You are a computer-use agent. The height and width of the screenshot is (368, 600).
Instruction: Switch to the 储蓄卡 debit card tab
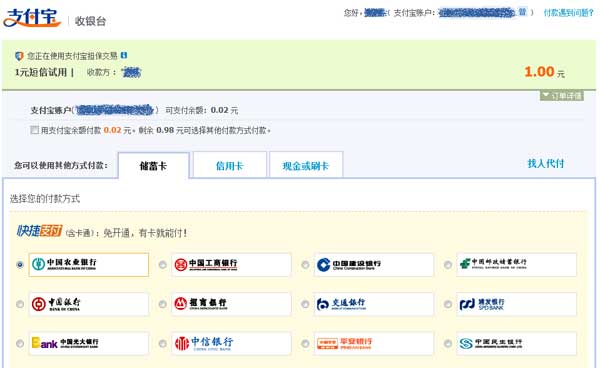(153, 165)
